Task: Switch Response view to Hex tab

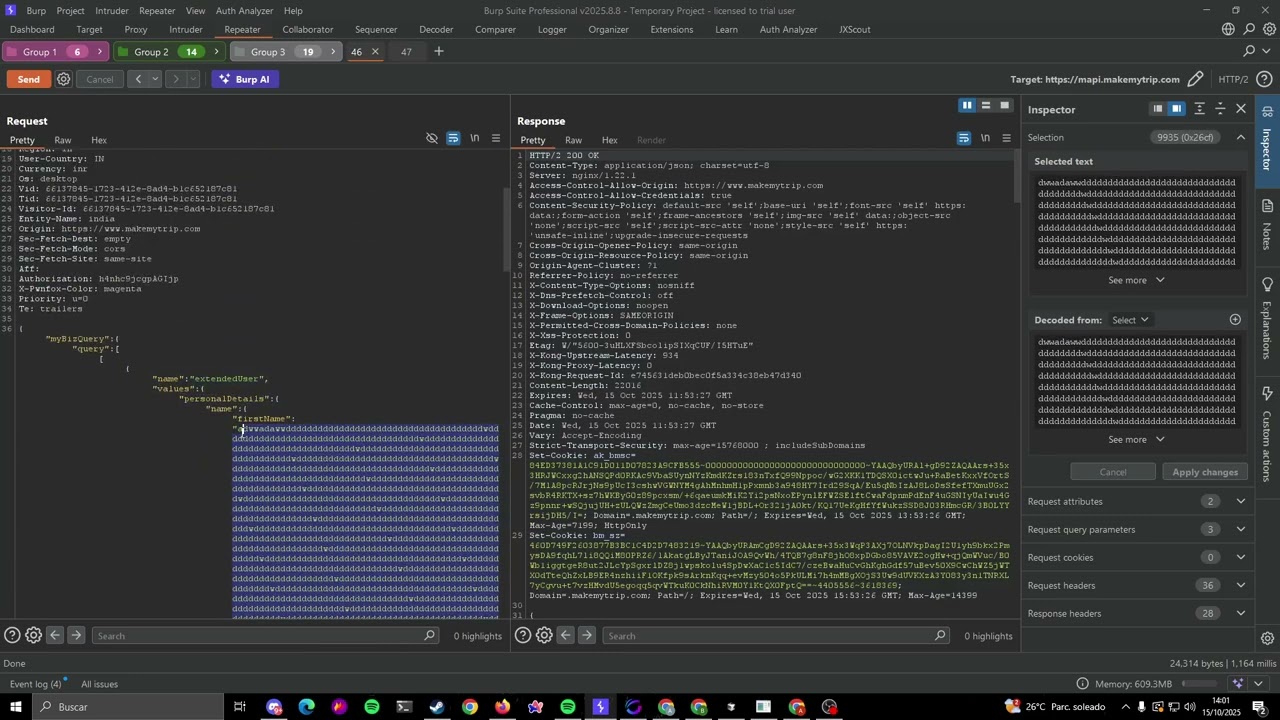Action: click(609, 140)
